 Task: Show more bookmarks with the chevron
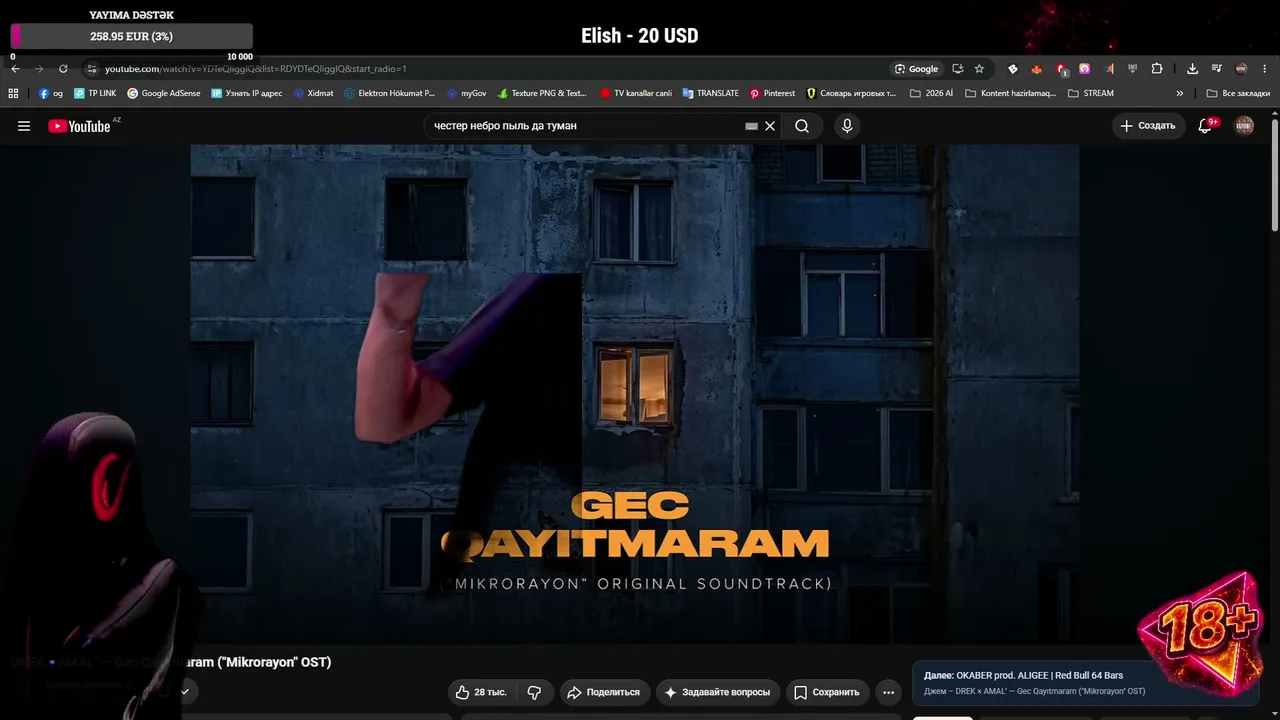click(x=1180, y=93)
